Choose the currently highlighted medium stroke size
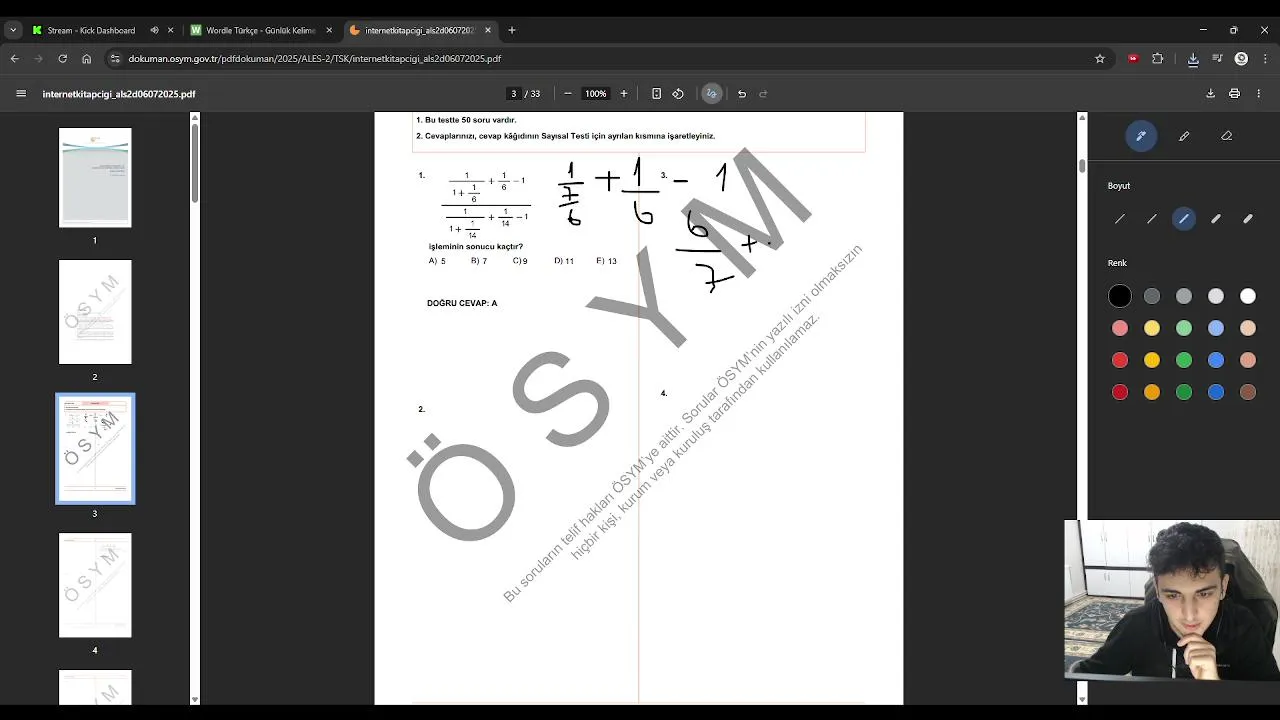The height and width of the screenshot is (720, 1280). tap(1184, 219)
